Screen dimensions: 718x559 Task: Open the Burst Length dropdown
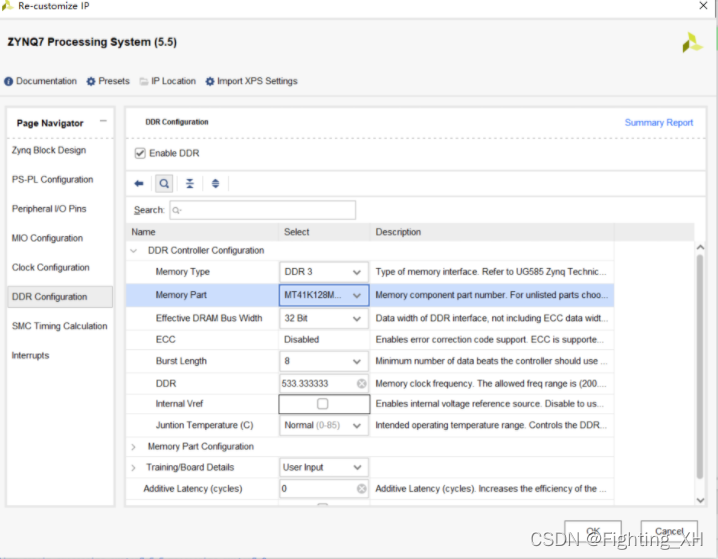click(x=324, y=361)
